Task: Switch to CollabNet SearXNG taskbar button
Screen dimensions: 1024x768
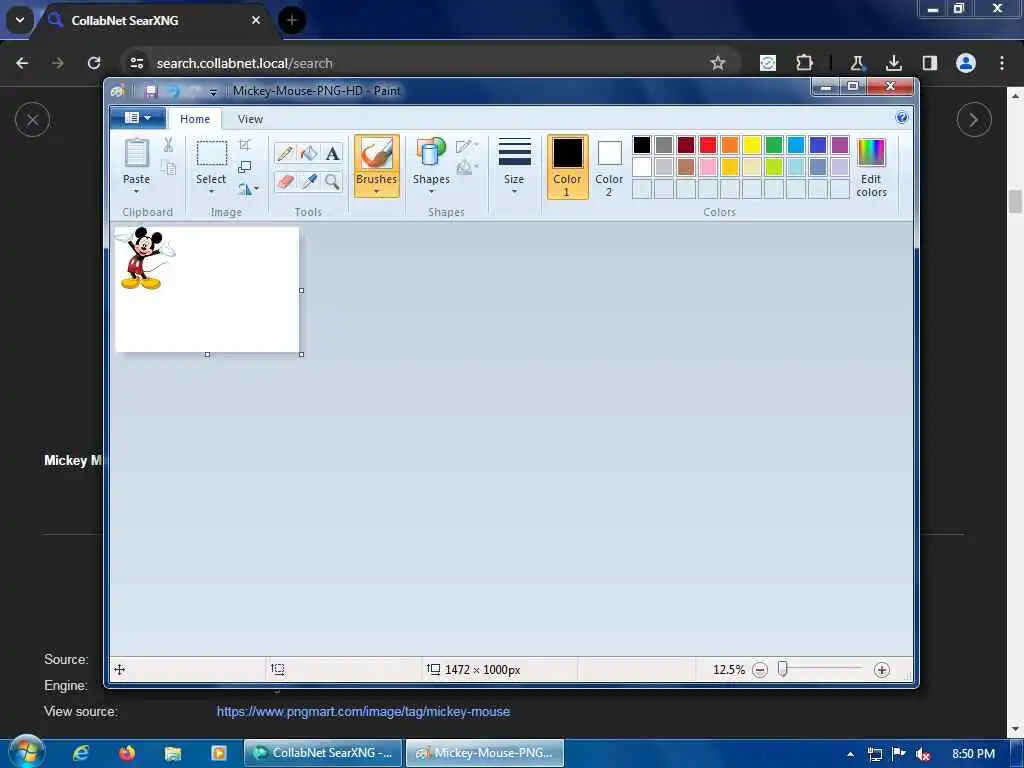Action: [324, 753]
